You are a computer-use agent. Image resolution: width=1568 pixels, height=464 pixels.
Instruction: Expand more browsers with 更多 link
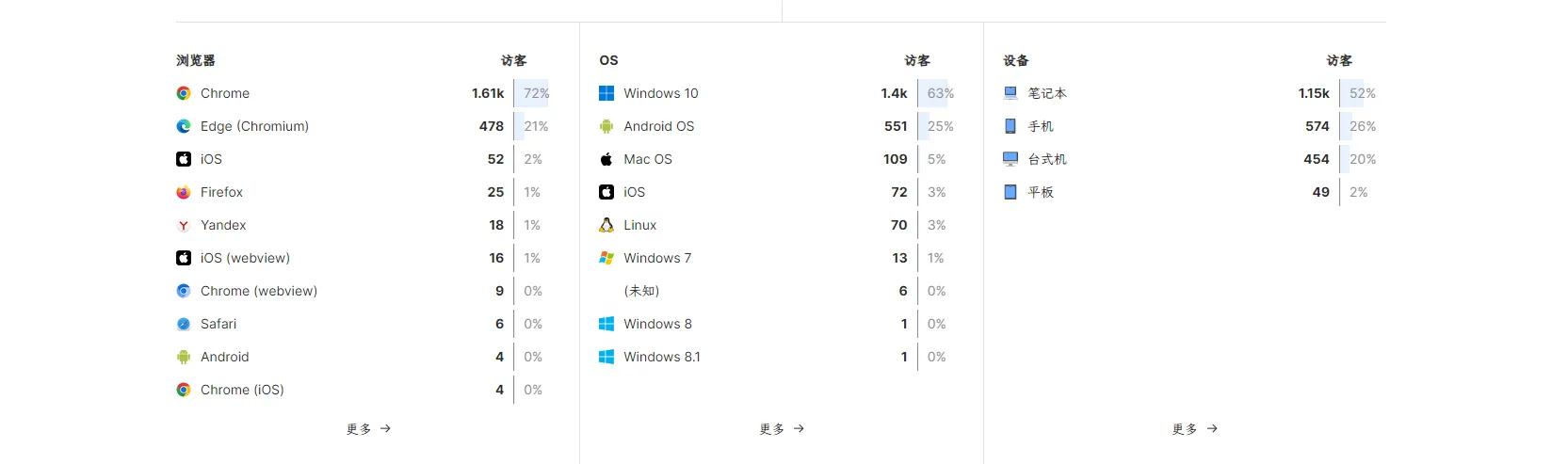pos(368,429)
